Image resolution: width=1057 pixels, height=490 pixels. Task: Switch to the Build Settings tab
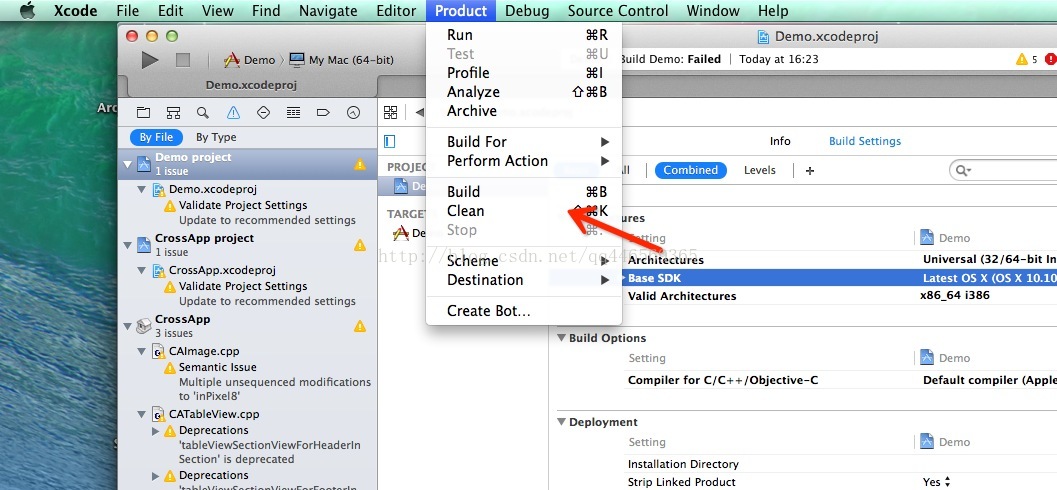[865, 141]
